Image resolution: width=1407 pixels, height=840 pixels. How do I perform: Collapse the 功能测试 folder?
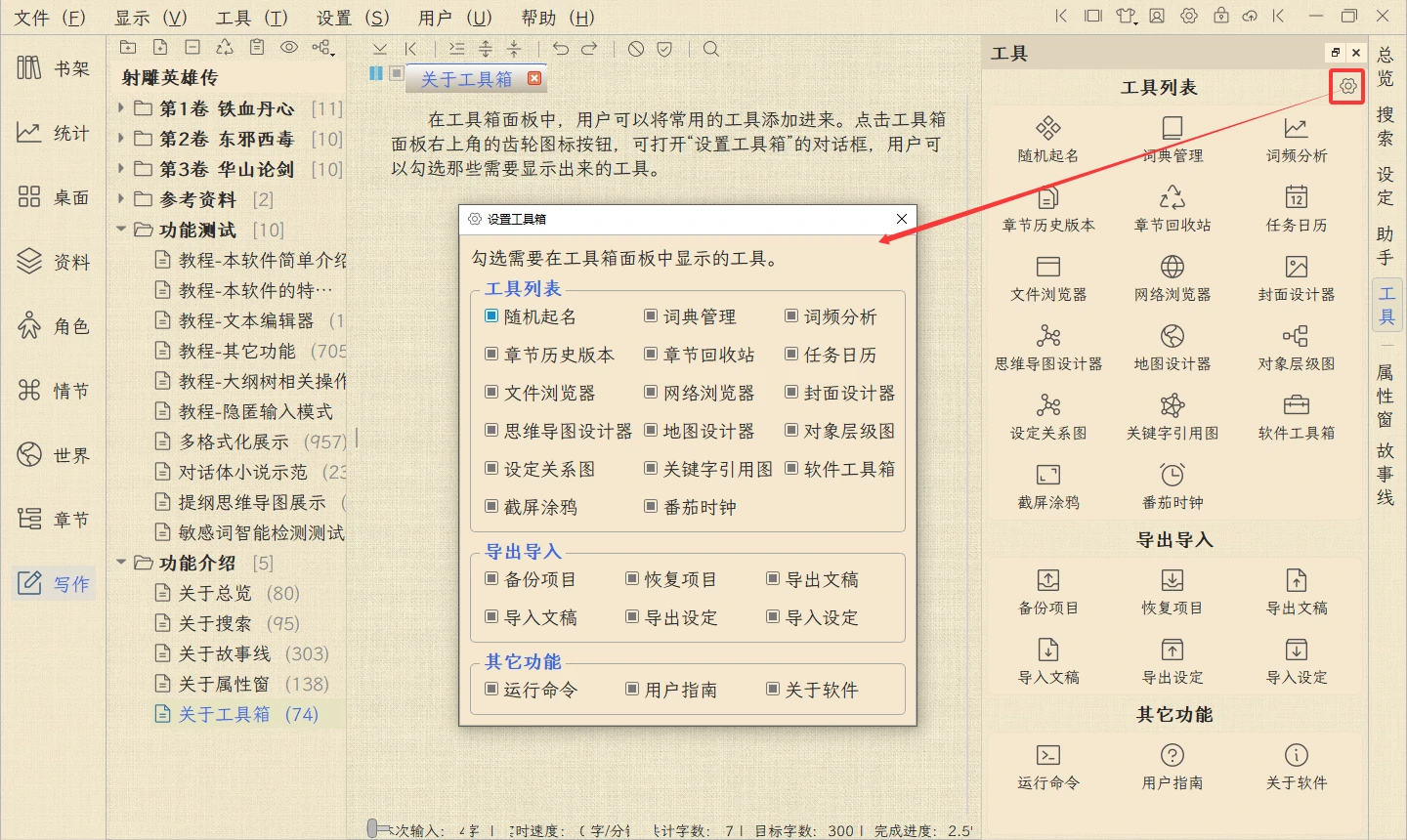coord(121,230)
